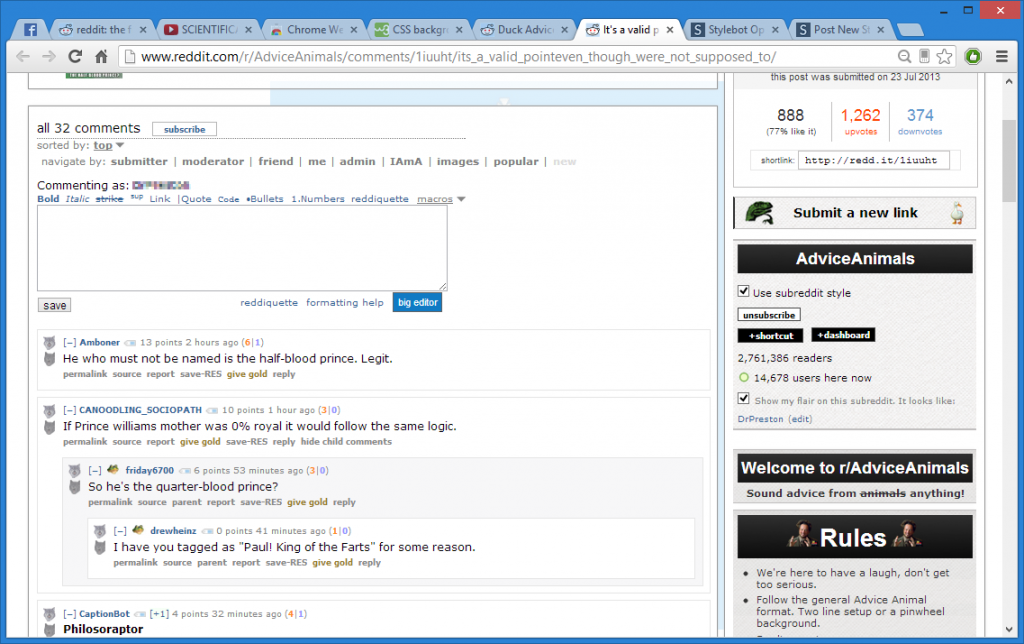Expand the macros dropdown in comment toolbar
Screen dimensions: 1024x644
click(441, 199)
